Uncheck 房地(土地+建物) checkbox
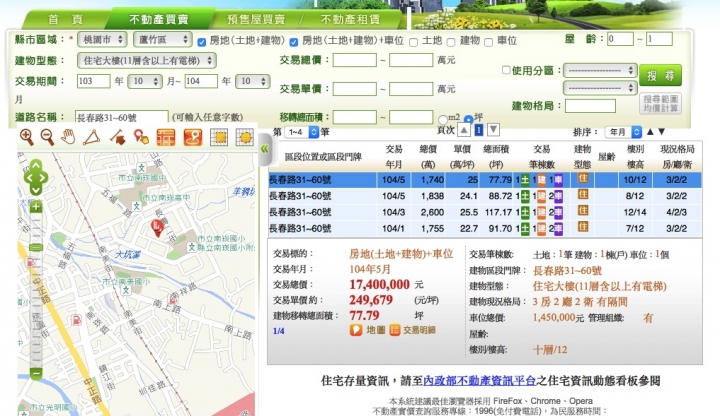 click(202, 42)
